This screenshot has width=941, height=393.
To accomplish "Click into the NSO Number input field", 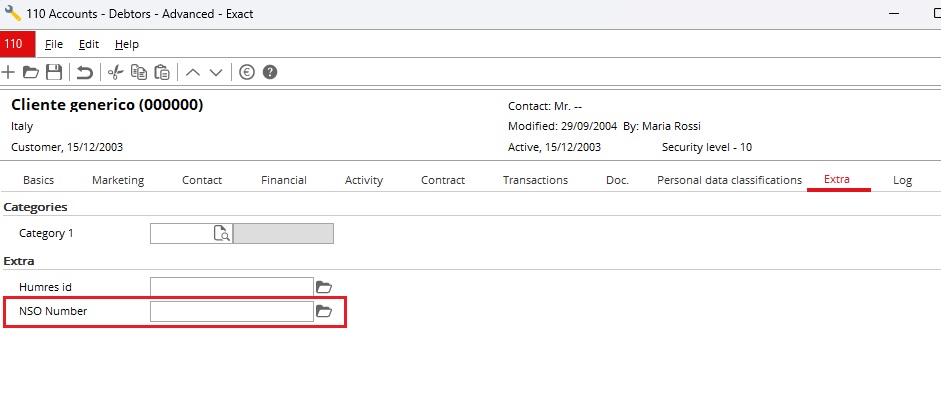I will click(x=232, y=311).
